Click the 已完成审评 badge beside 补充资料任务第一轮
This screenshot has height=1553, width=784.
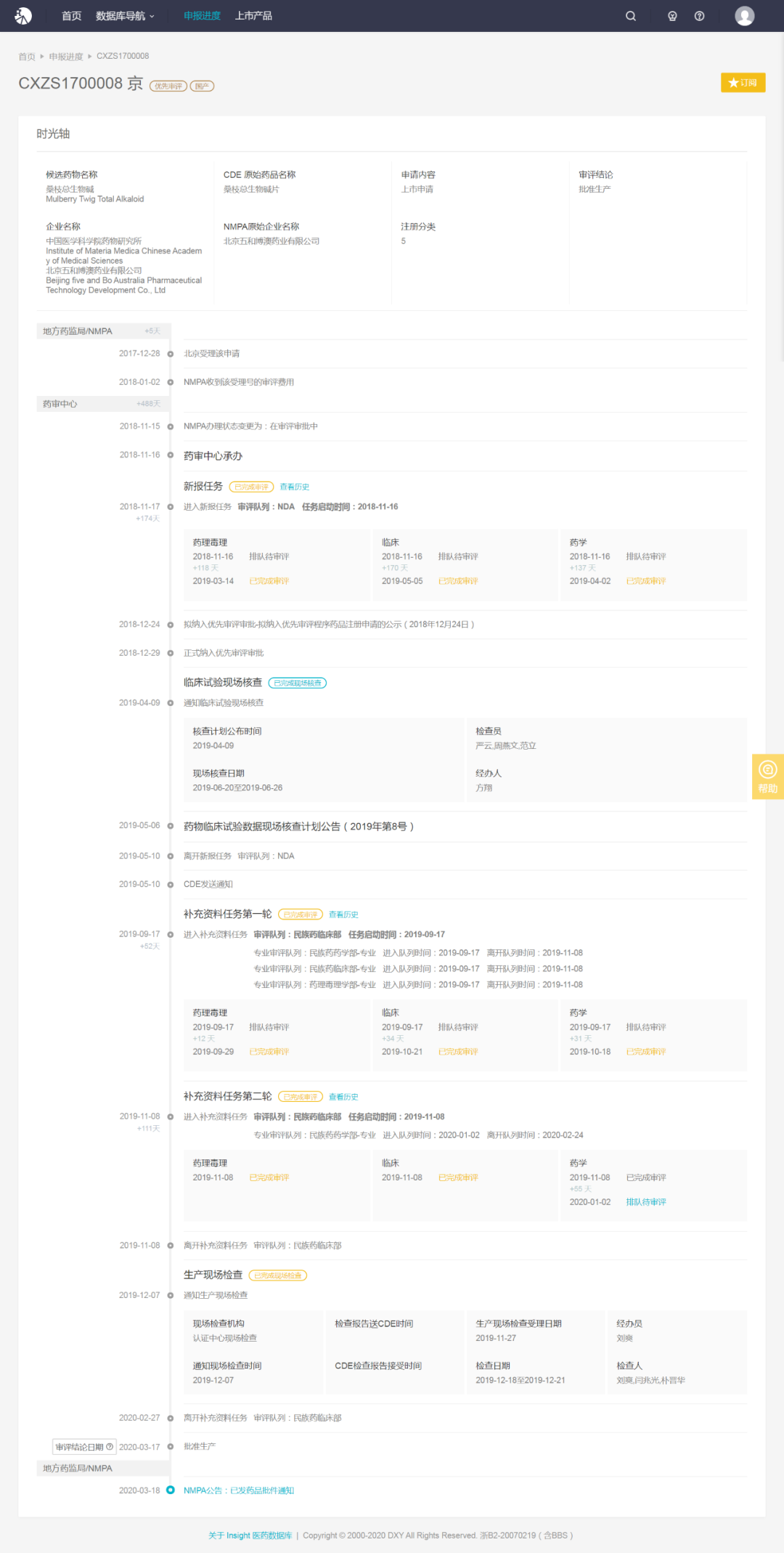301,915
